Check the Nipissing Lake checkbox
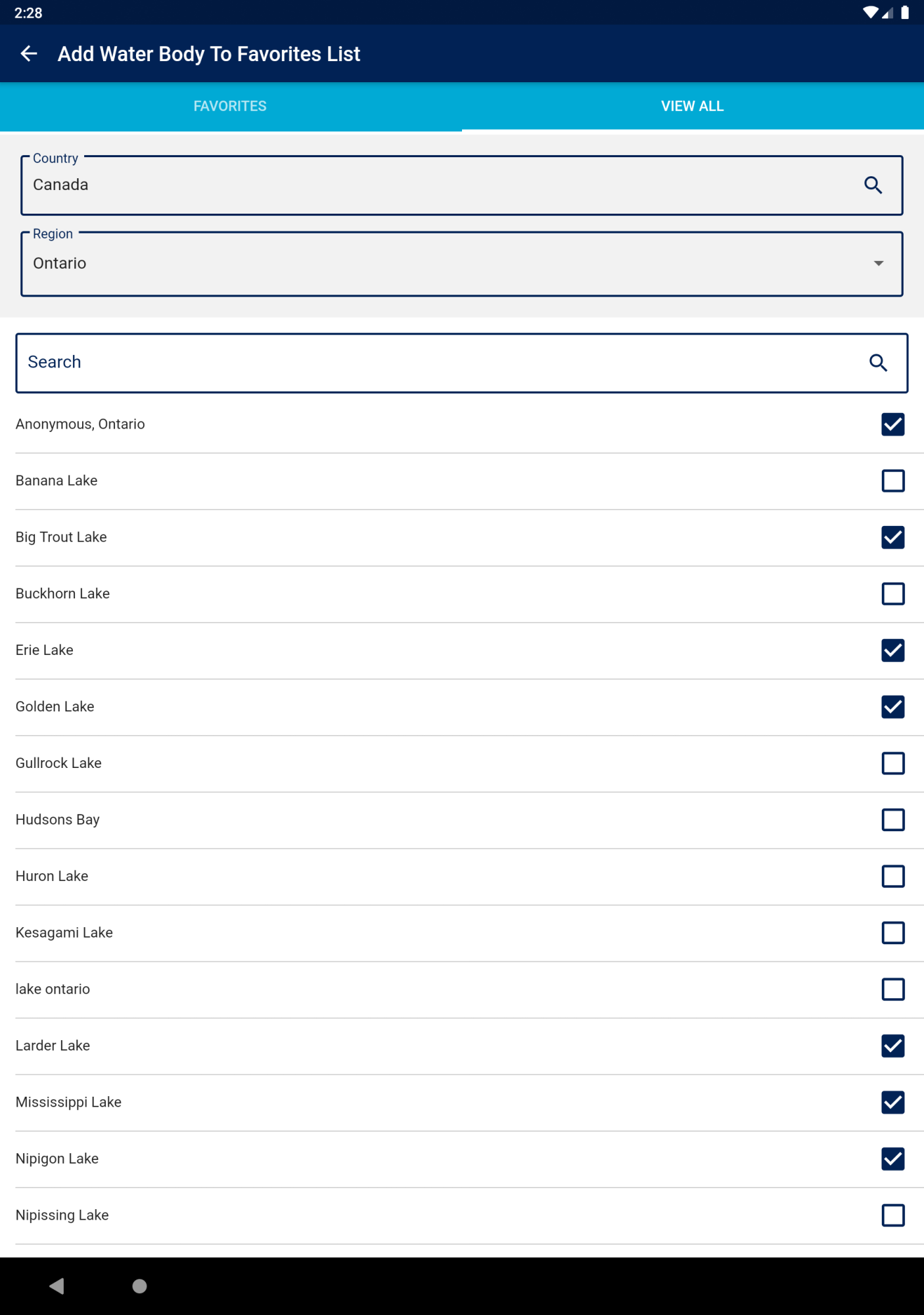 892,1216
